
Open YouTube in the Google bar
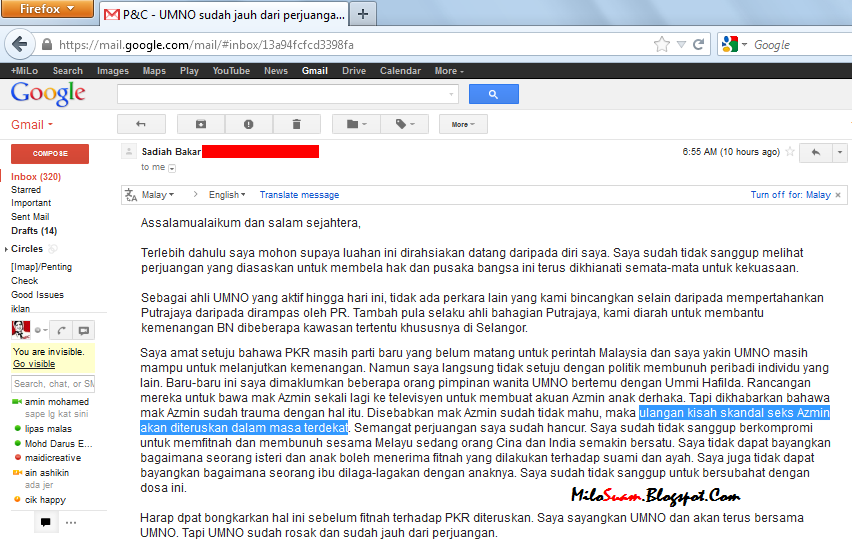pos(231,71)
